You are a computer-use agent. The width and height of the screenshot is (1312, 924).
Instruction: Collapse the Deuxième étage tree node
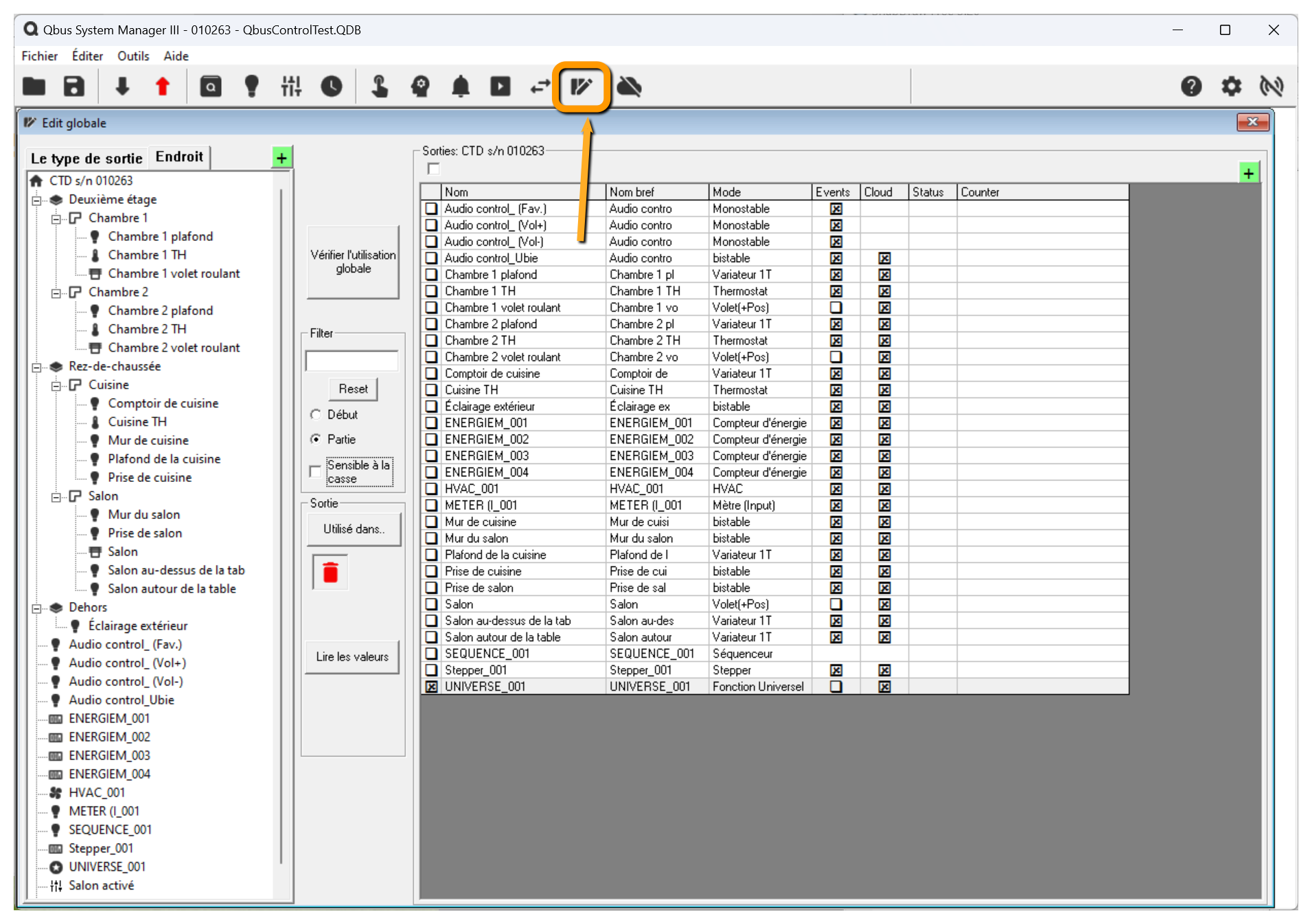pos(37,200)
